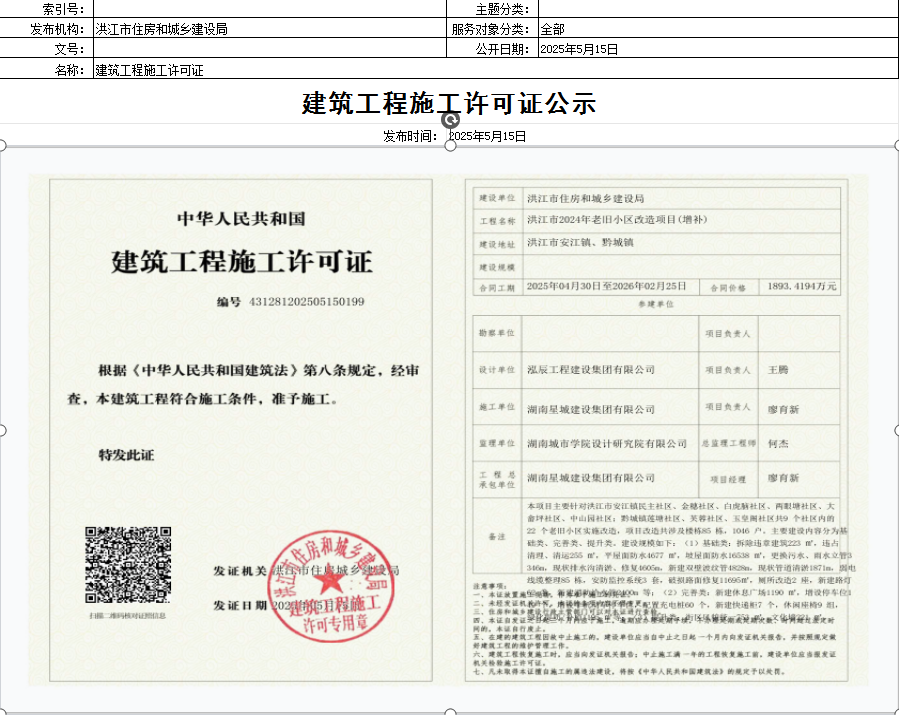Click the red official seal stamp
899x715 pixels.
[327, 589]
